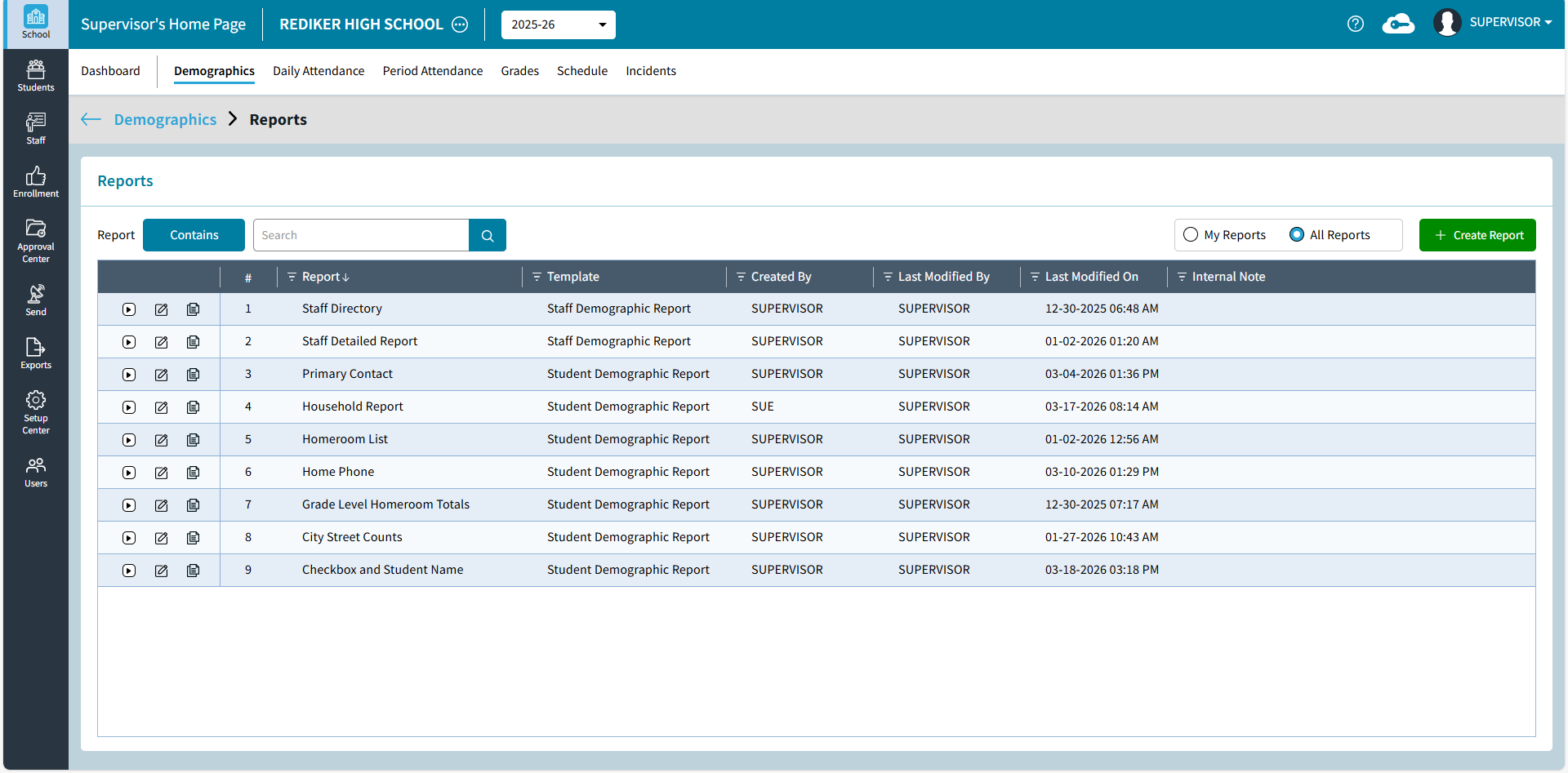Open the Approval Center sidebar section
1568x773 pixels.
pyautogui.click(x=36, y=241)
